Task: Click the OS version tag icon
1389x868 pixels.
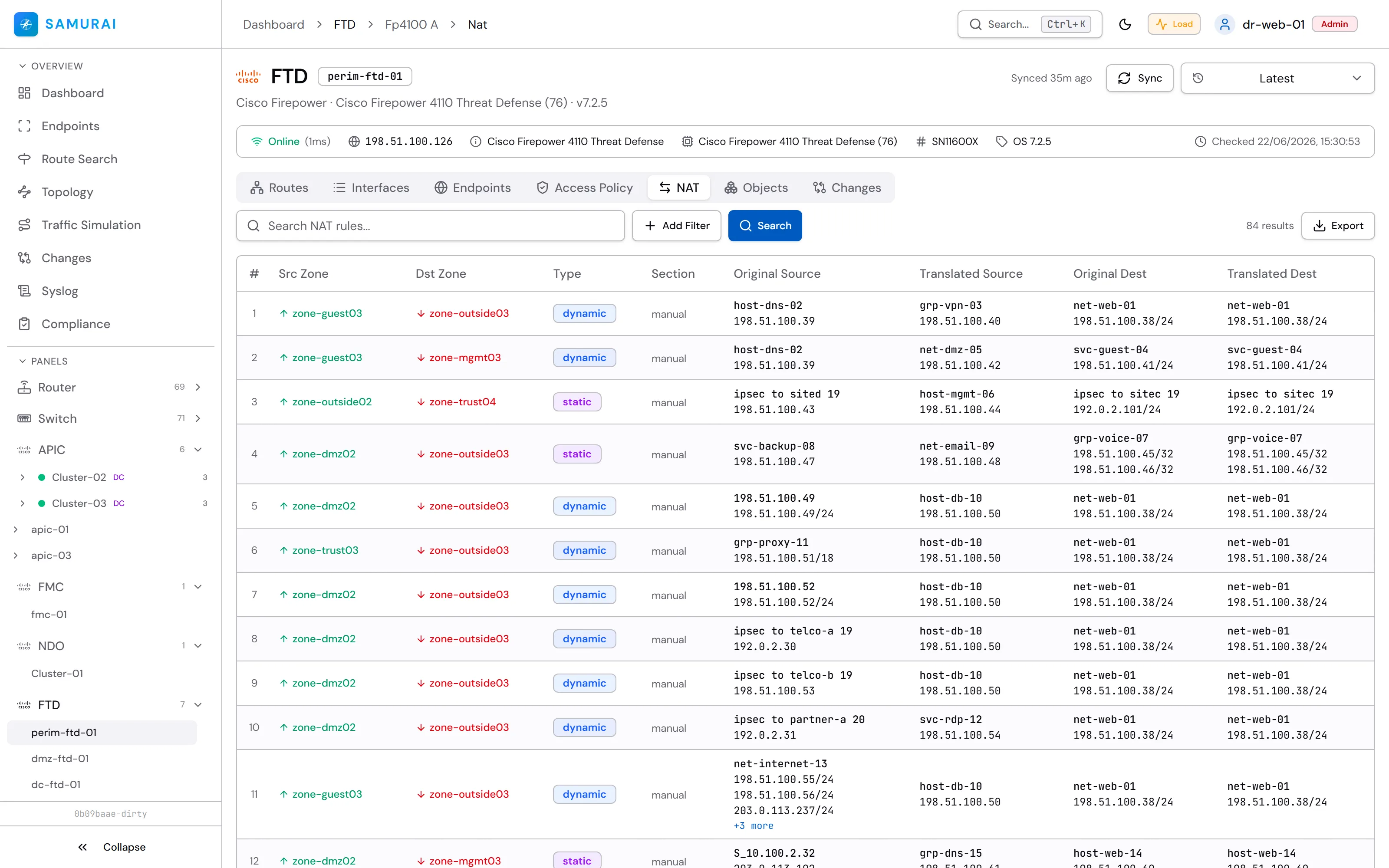Action: click(1001, 141)
